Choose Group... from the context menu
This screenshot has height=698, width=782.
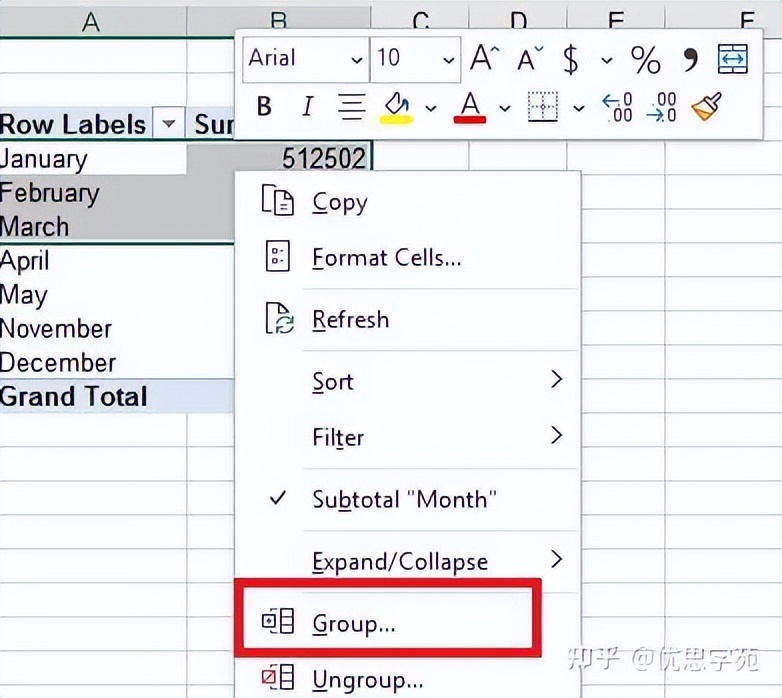coord(407,623)
